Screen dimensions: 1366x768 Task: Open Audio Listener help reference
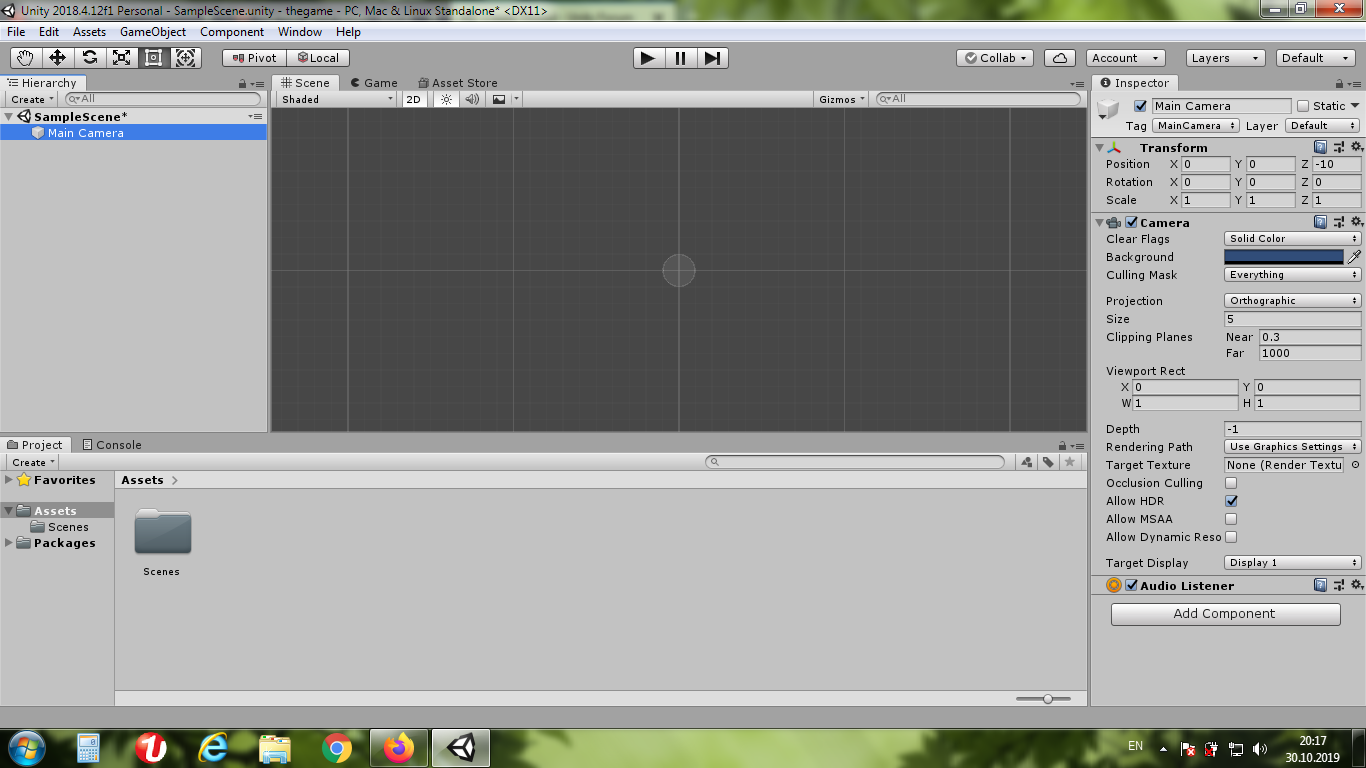click(x=1321, y=585)
